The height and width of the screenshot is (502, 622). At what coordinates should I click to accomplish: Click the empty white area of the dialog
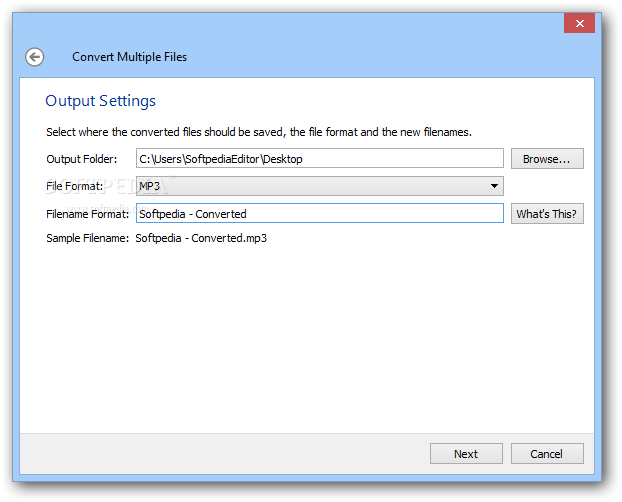(x=307, y=337)
